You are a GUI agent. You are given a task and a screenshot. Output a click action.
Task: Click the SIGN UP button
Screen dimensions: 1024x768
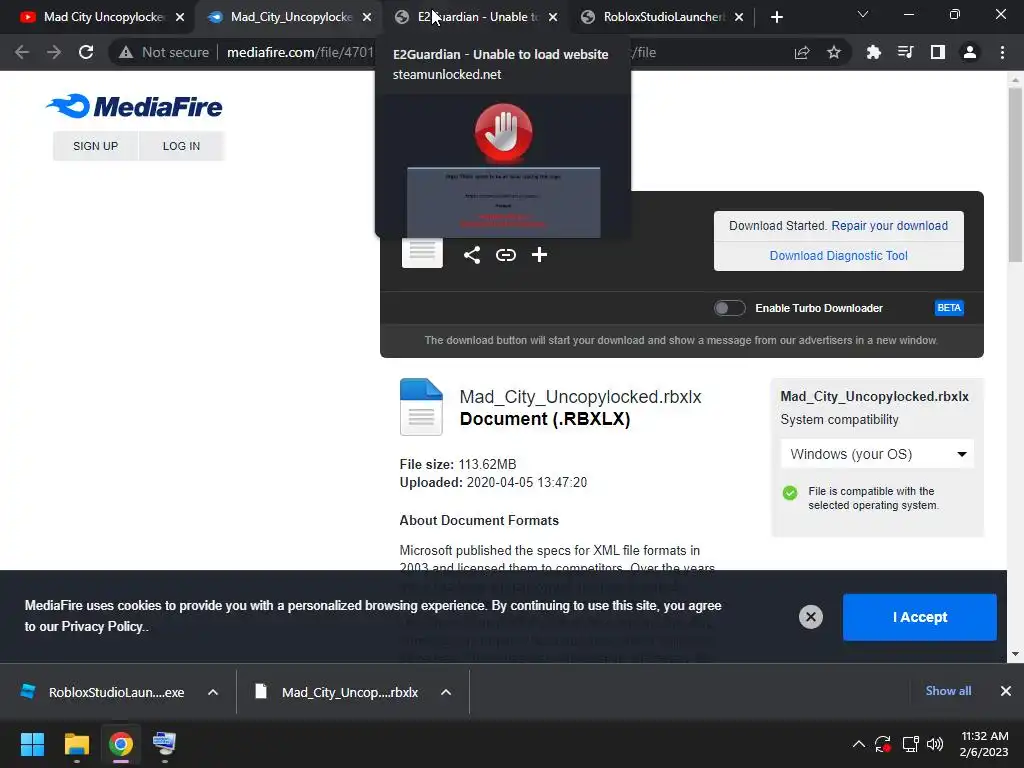95,146
